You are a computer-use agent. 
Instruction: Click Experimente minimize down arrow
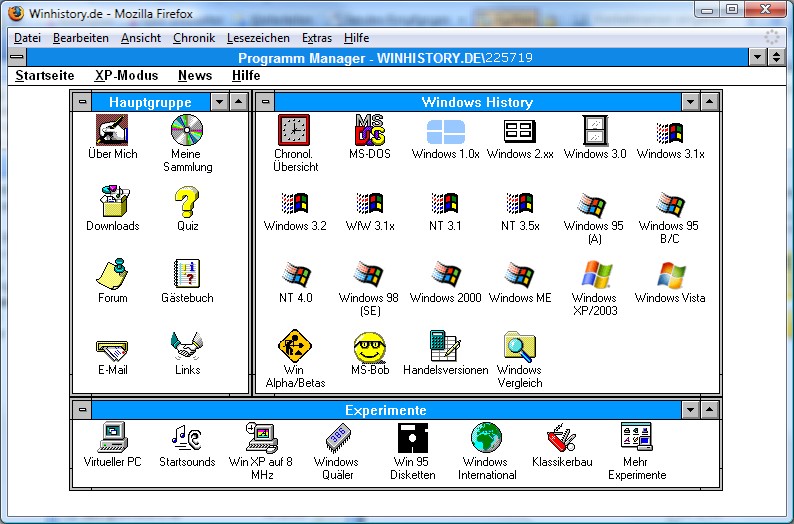pos(690,410)
